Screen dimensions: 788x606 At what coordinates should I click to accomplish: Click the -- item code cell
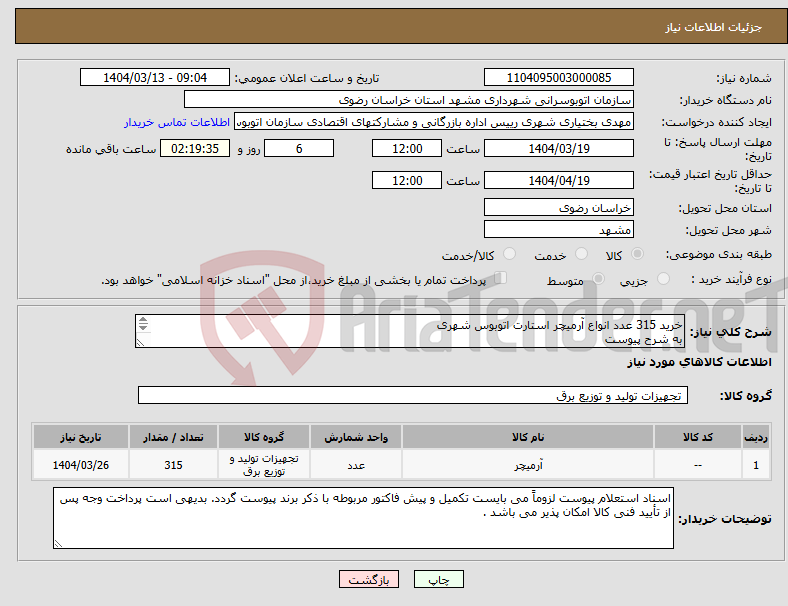click(698, 465)
